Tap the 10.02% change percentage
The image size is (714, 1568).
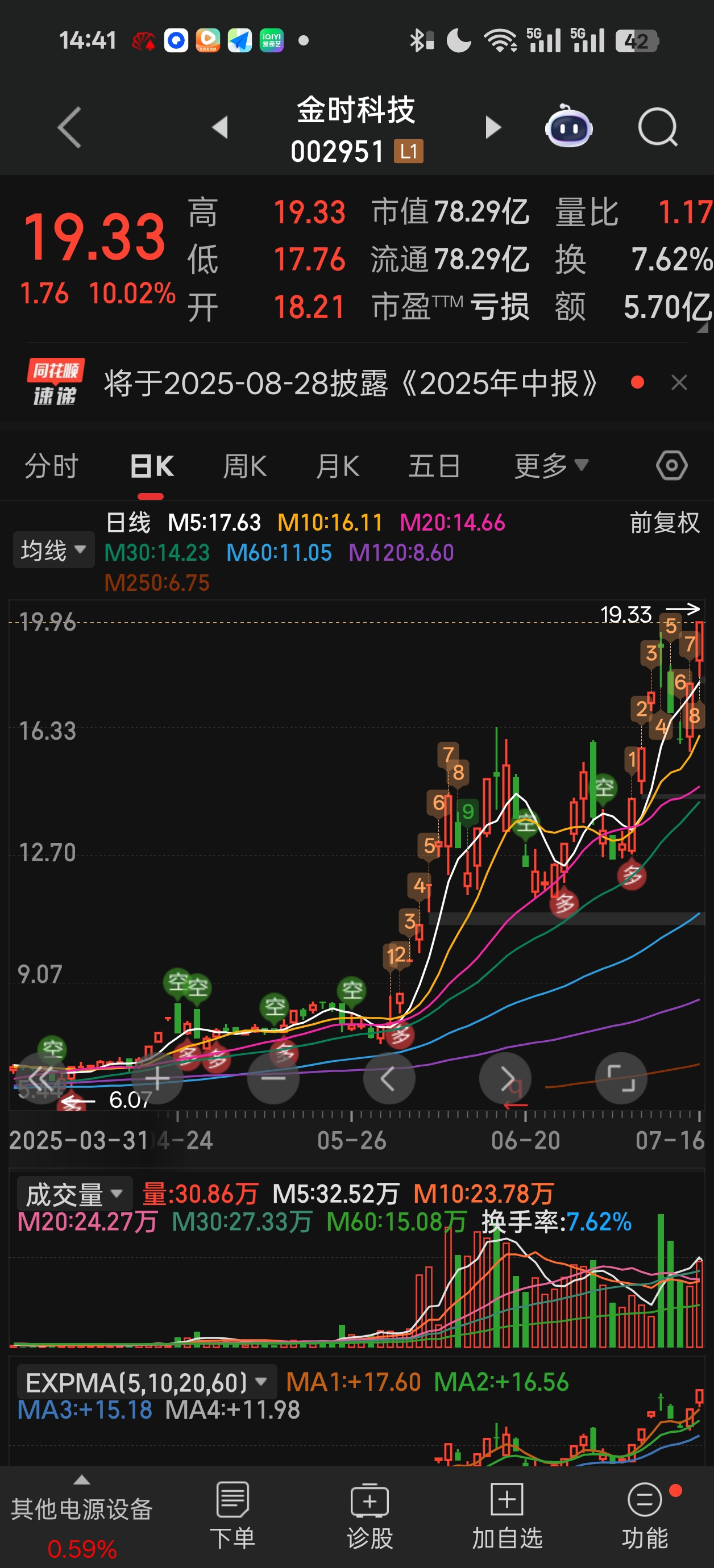pyautogui.click(x=132, y=293)
